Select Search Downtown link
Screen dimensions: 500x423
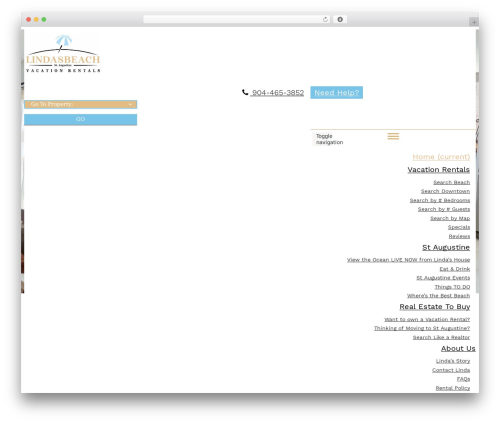click(445, 191)
